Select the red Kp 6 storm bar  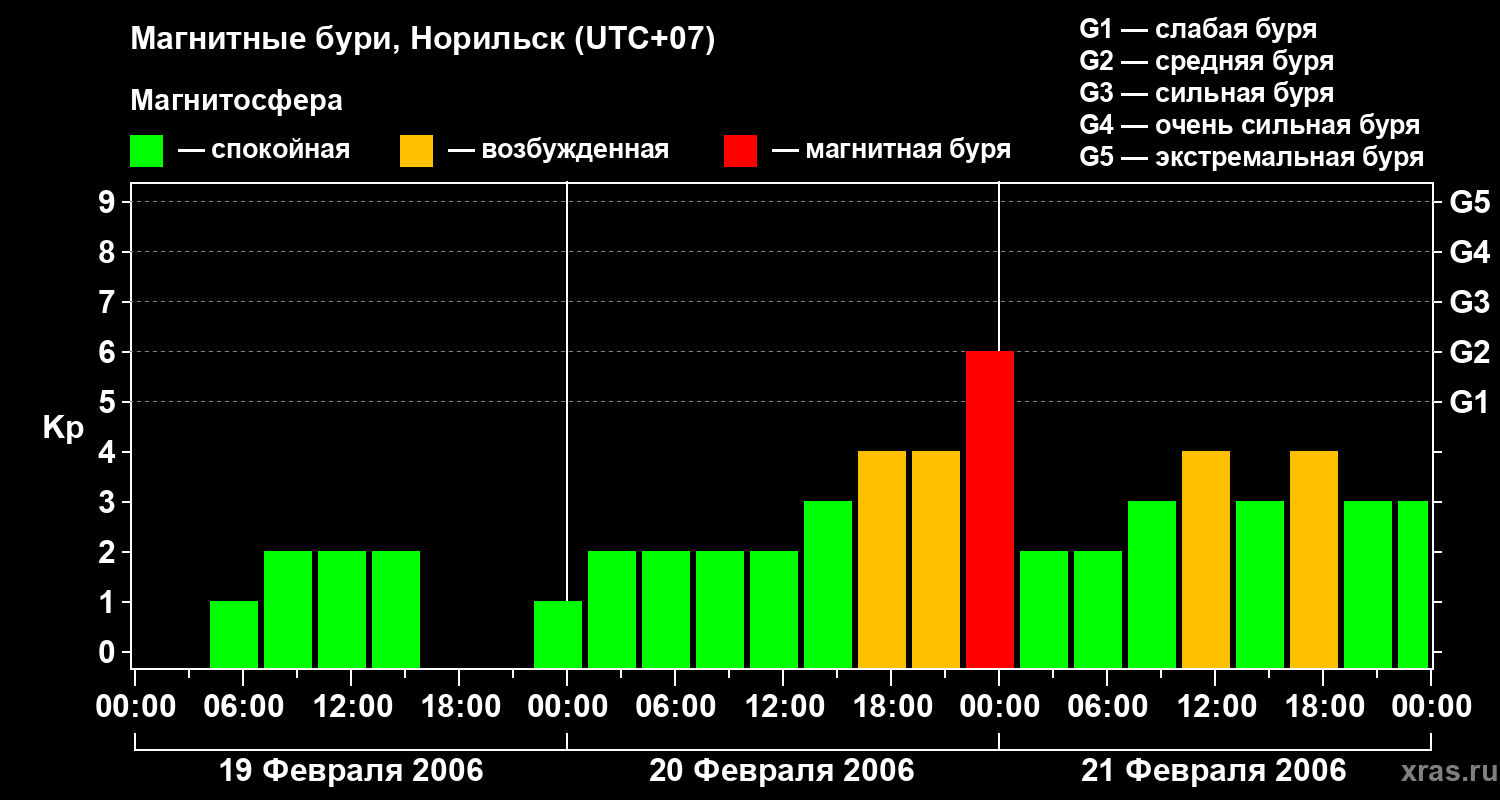pyautogui.click(x=990, y=509)
